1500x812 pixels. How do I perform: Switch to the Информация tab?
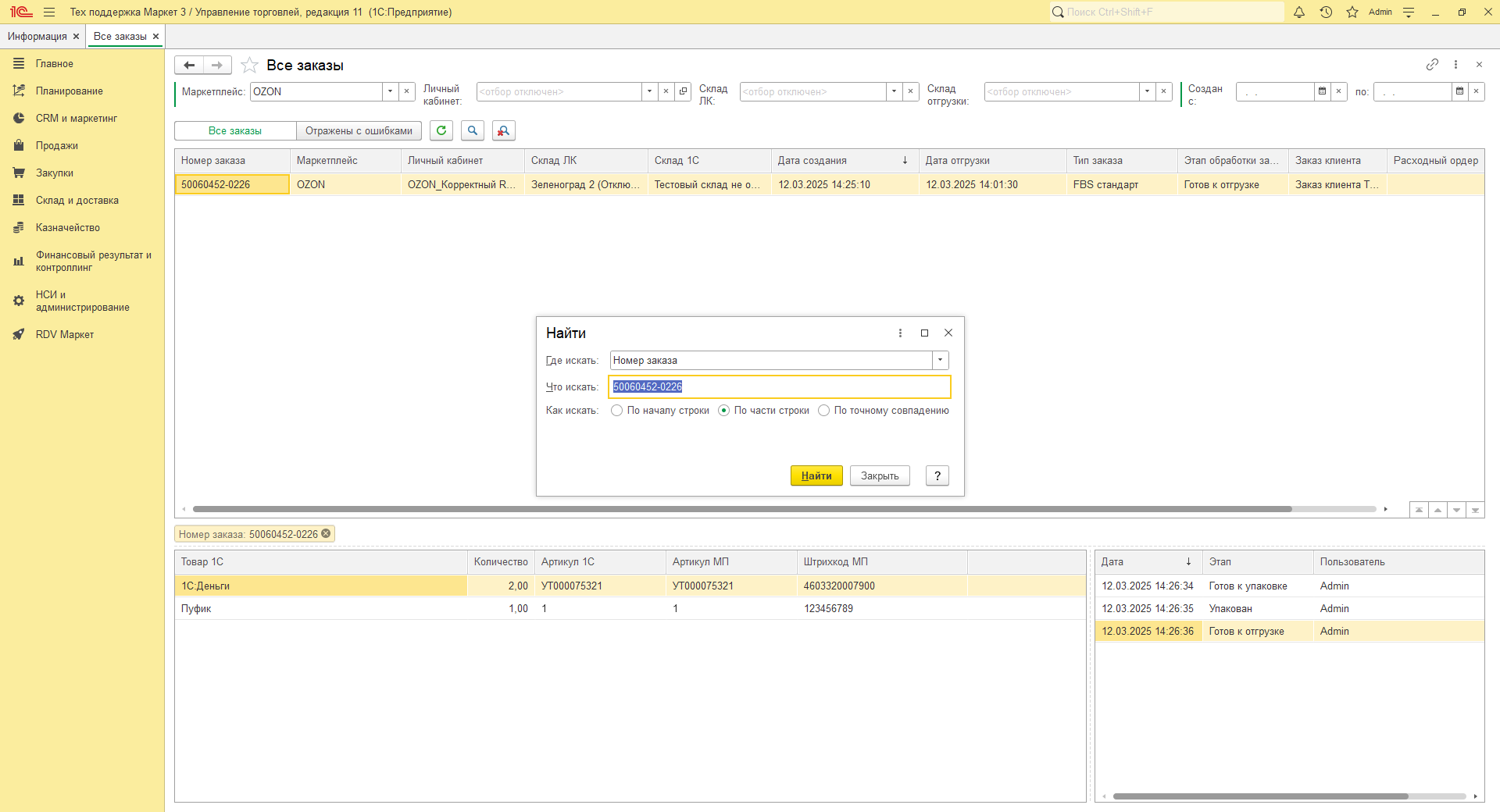[x=37, y=37]
